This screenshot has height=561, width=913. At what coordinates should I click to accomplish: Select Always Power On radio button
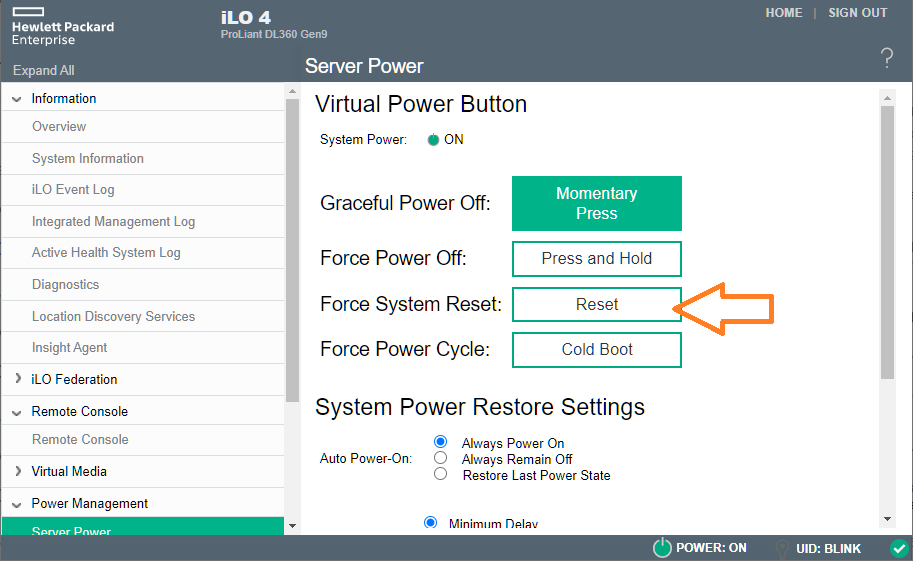[x=441, y=442]
